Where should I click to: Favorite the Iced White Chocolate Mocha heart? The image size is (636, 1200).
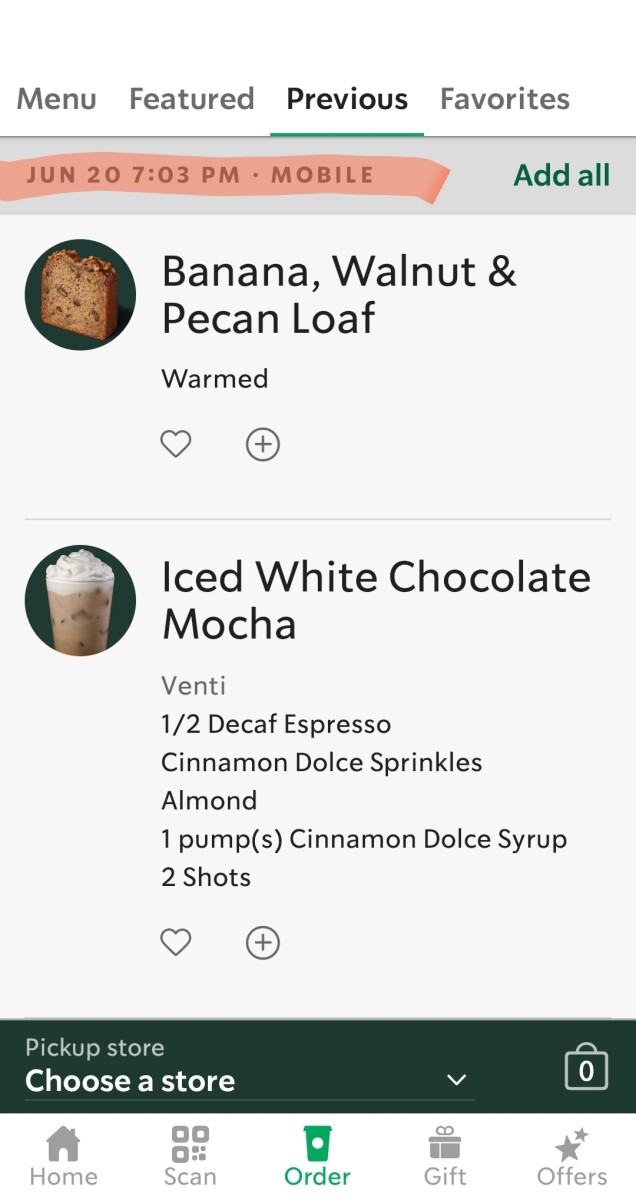176,942
